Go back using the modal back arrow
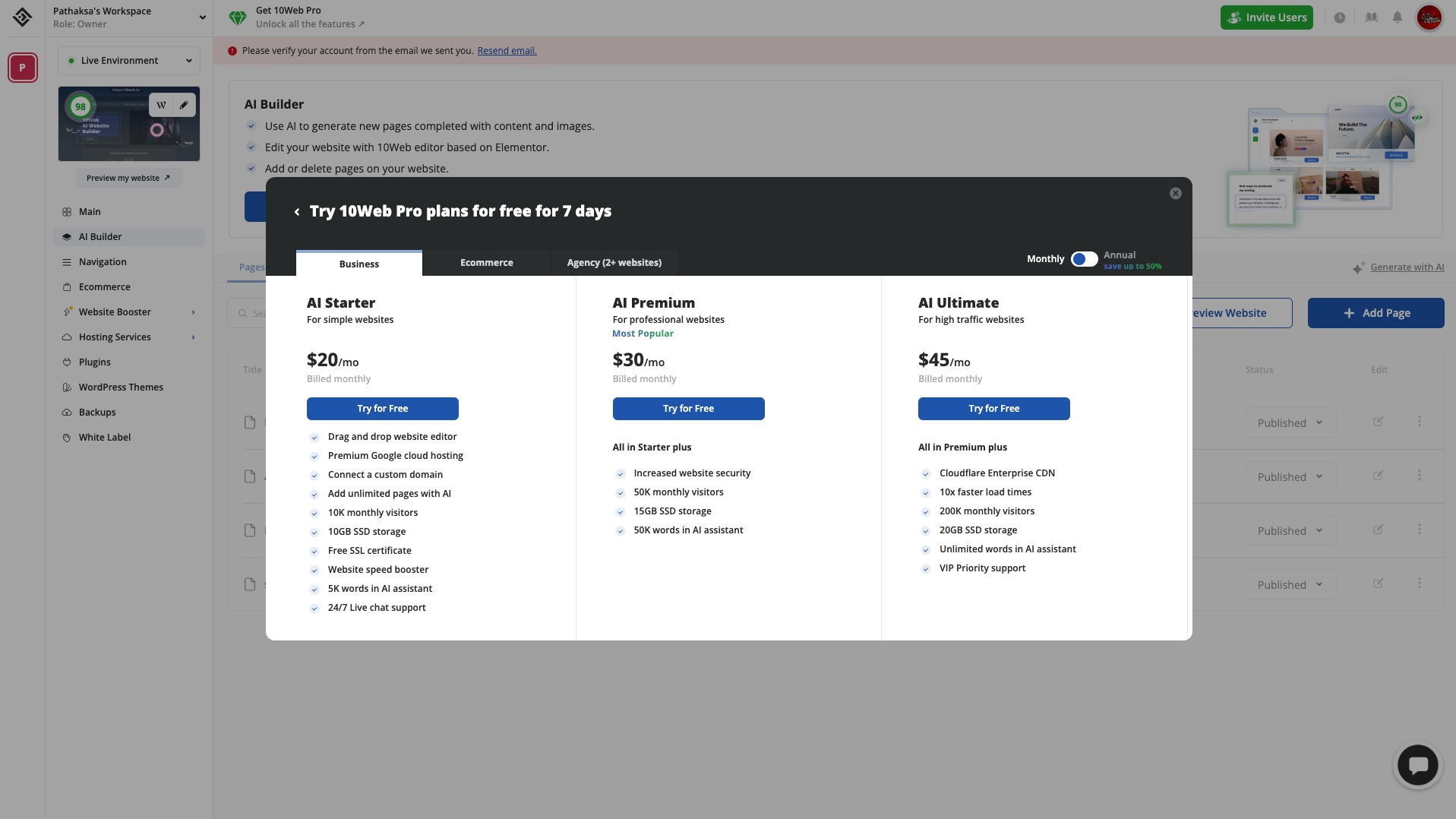This screenshot has height=819, width=1456. coord(297,212)
